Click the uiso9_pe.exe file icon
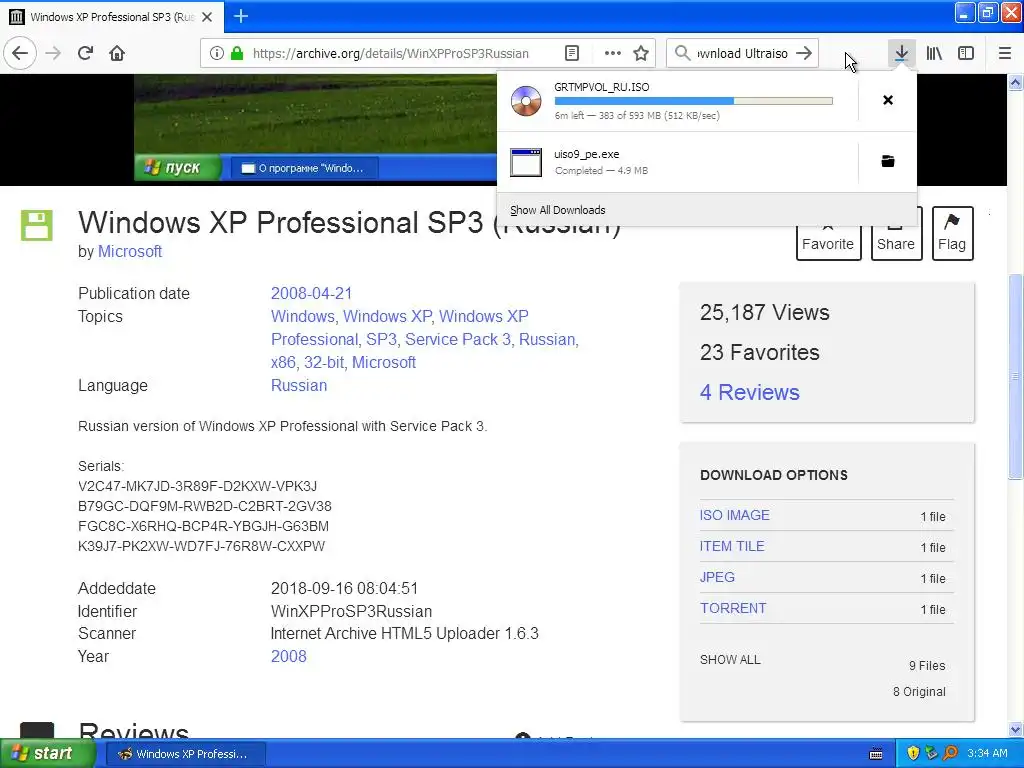Image resolution: width=1024 pixels, height=768 pixels. click(x=526, y=162)
